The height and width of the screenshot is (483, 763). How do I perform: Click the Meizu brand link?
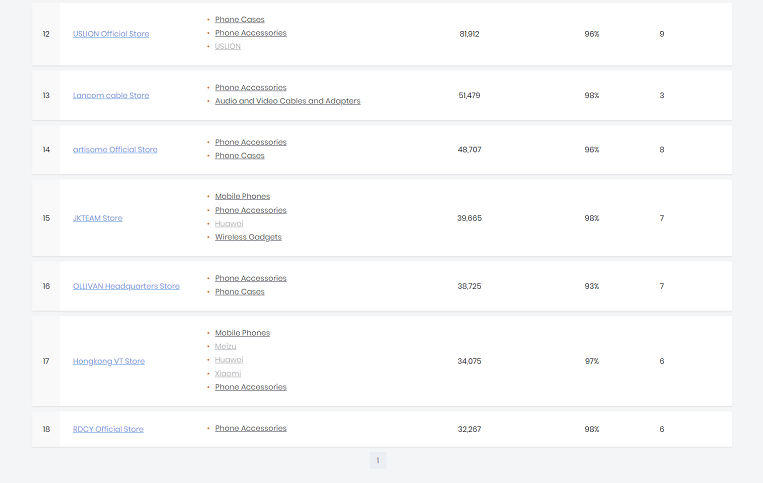pyautogui.click(x=226, y=346)
